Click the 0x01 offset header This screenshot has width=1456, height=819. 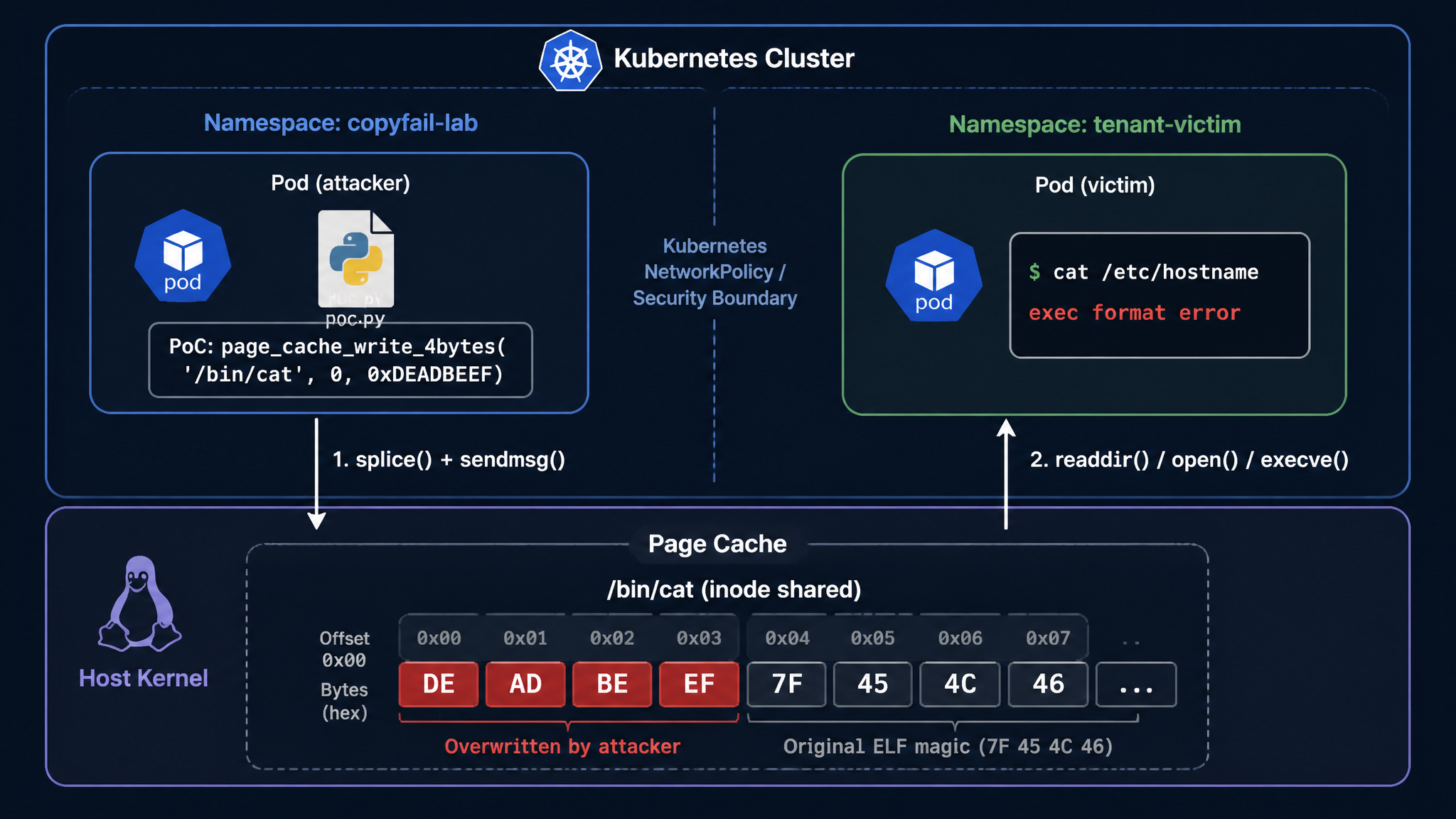pyautogui.click(x=525, y=638)
